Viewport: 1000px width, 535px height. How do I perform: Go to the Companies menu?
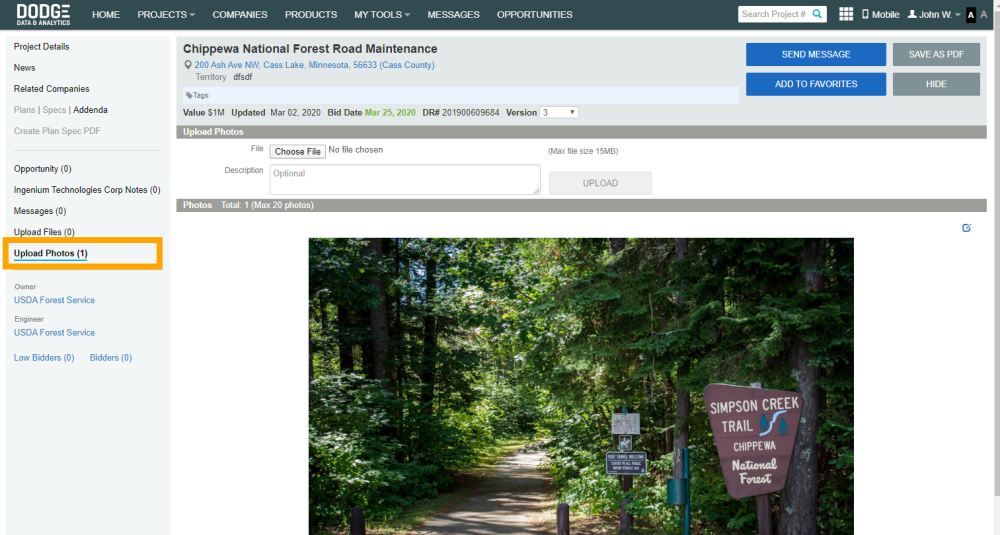(240, 14)
